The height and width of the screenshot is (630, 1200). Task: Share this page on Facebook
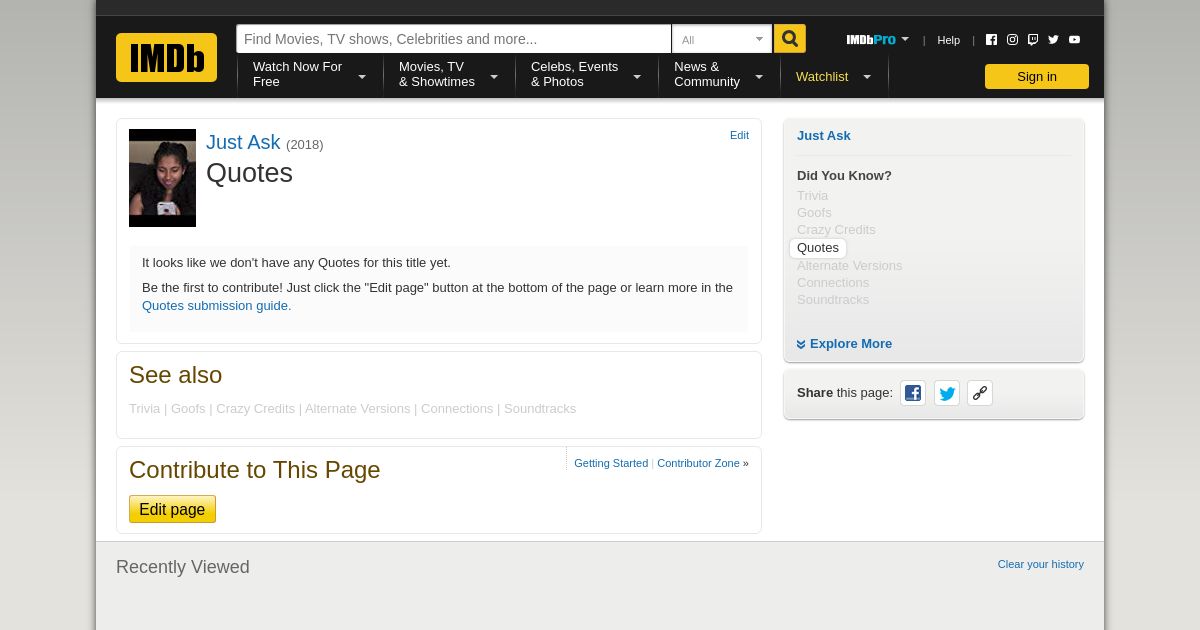coord(913,393)
